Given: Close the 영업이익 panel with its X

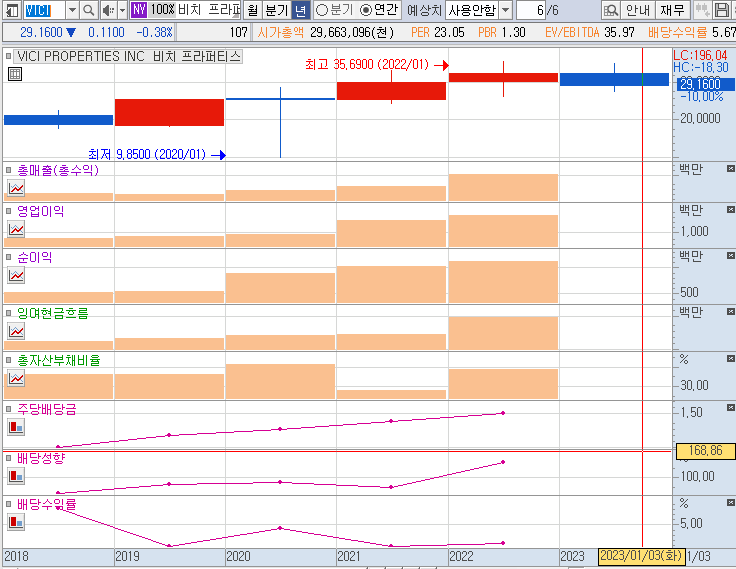Looking at the screenshot, I should click(730, 209).
